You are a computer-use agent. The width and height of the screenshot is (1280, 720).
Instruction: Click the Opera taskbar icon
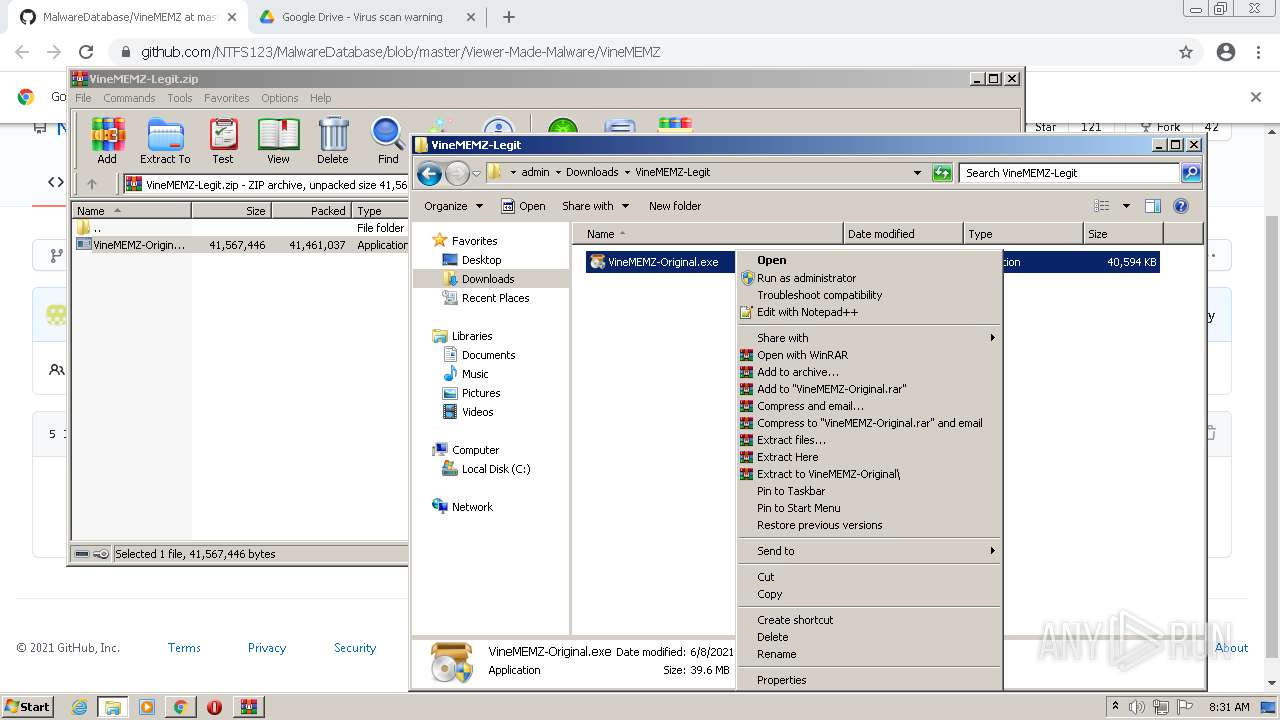[x=214, y=707]
